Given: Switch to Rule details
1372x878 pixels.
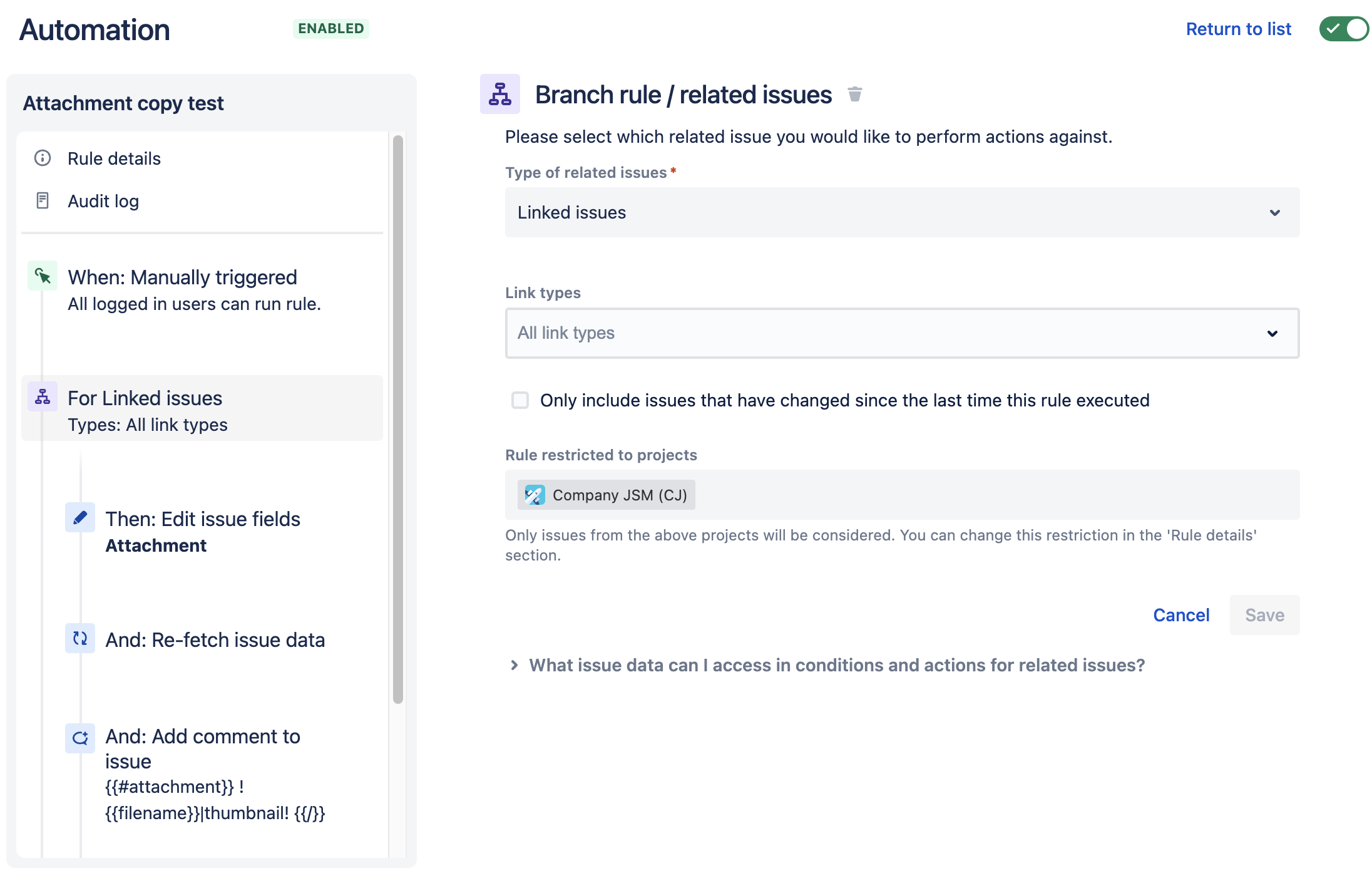Looking at the screenshot, I should (x=114, y=158).
